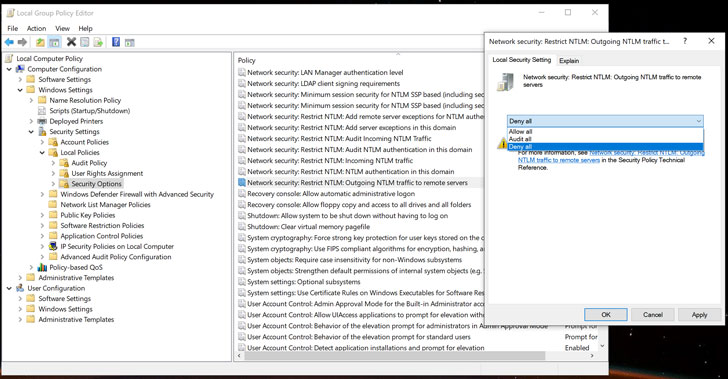The height and width of the screenshot is (379, 728).
Task: Click icon of highlighted Outgoing NTLM traffic policy
Action: pos(242,183)
